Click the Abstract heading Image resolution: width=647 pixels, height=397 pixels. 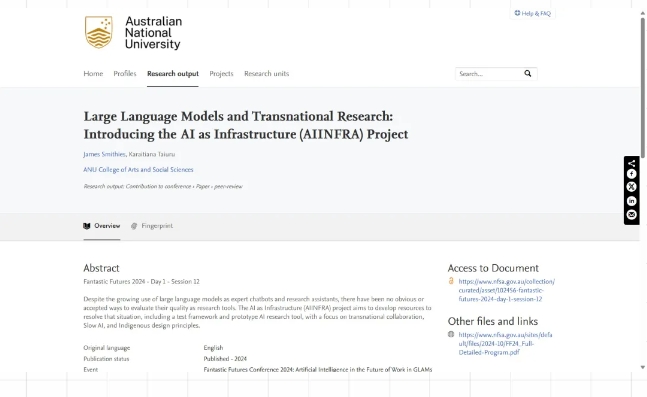[102, 268]
